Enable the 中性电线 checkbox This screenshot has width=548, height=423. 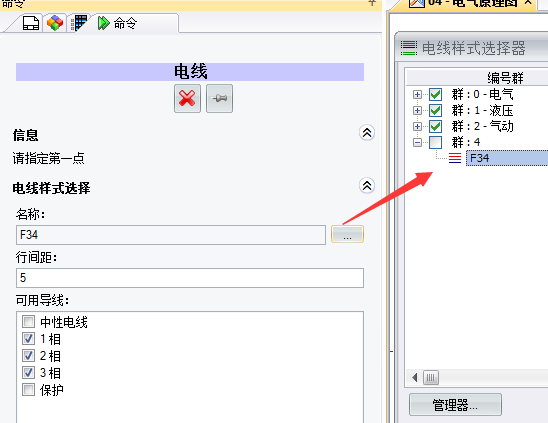(x=28, y=322)
